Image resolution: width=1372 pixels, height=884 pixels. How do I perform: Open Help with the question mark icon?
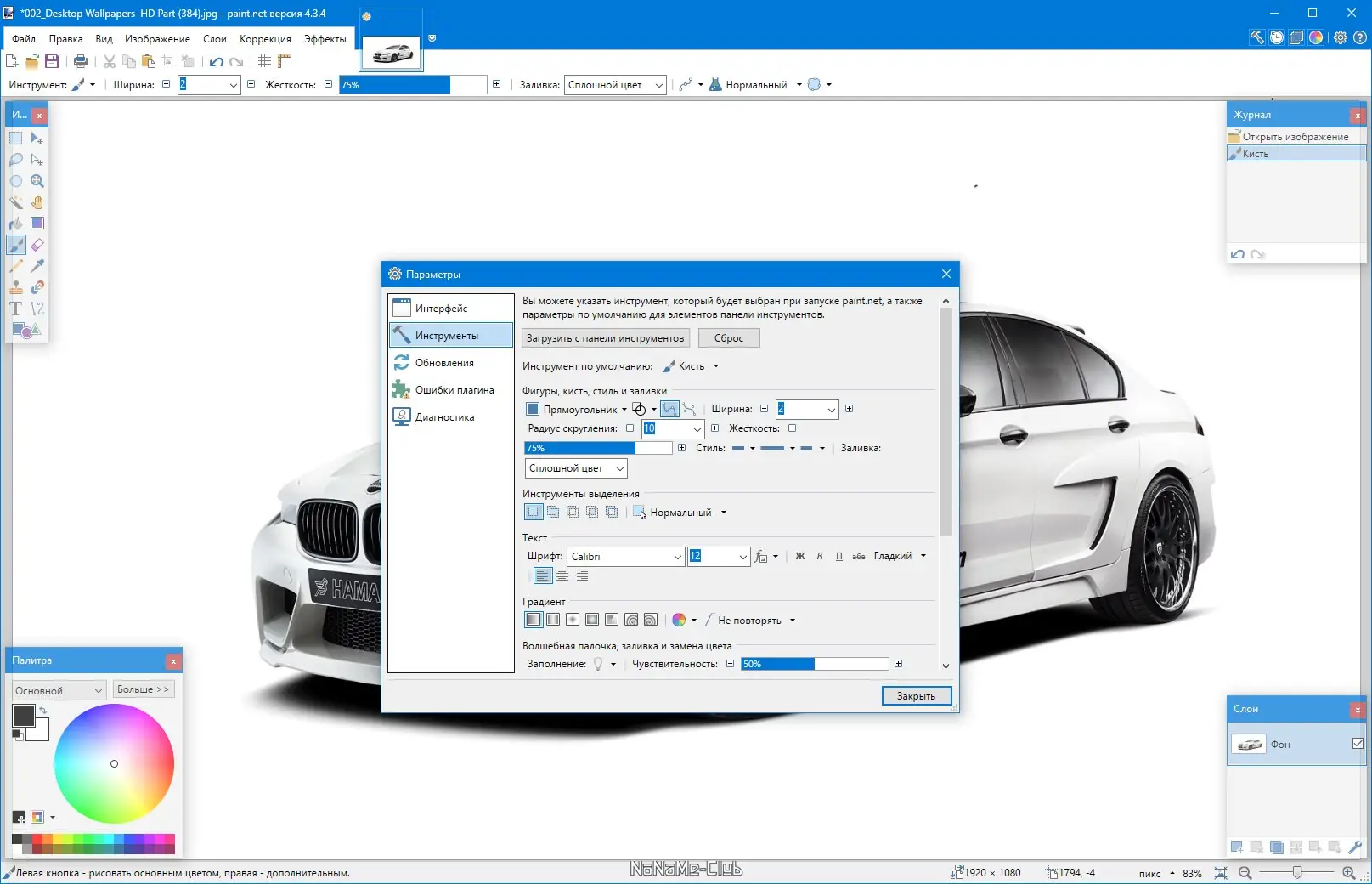(1359, 37)
